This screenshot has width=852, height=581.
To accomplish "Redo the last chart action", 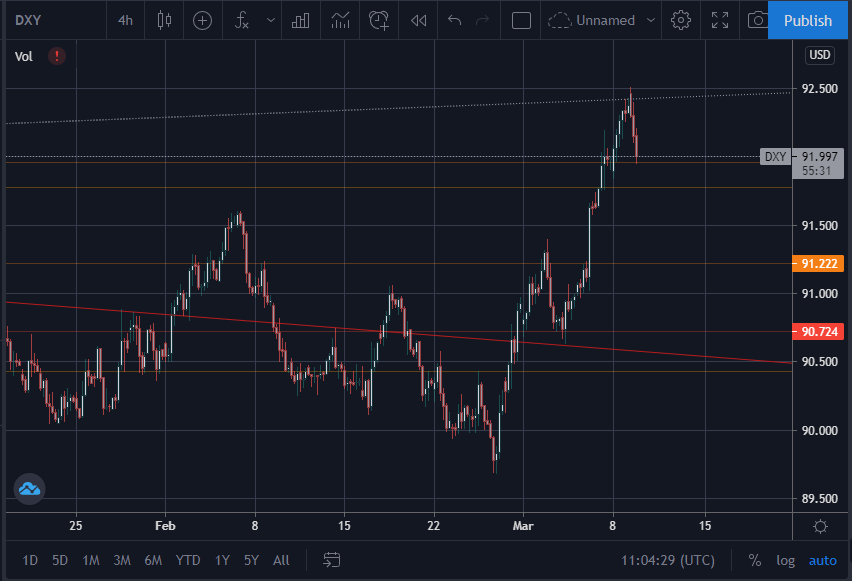I will coord(482,21).
